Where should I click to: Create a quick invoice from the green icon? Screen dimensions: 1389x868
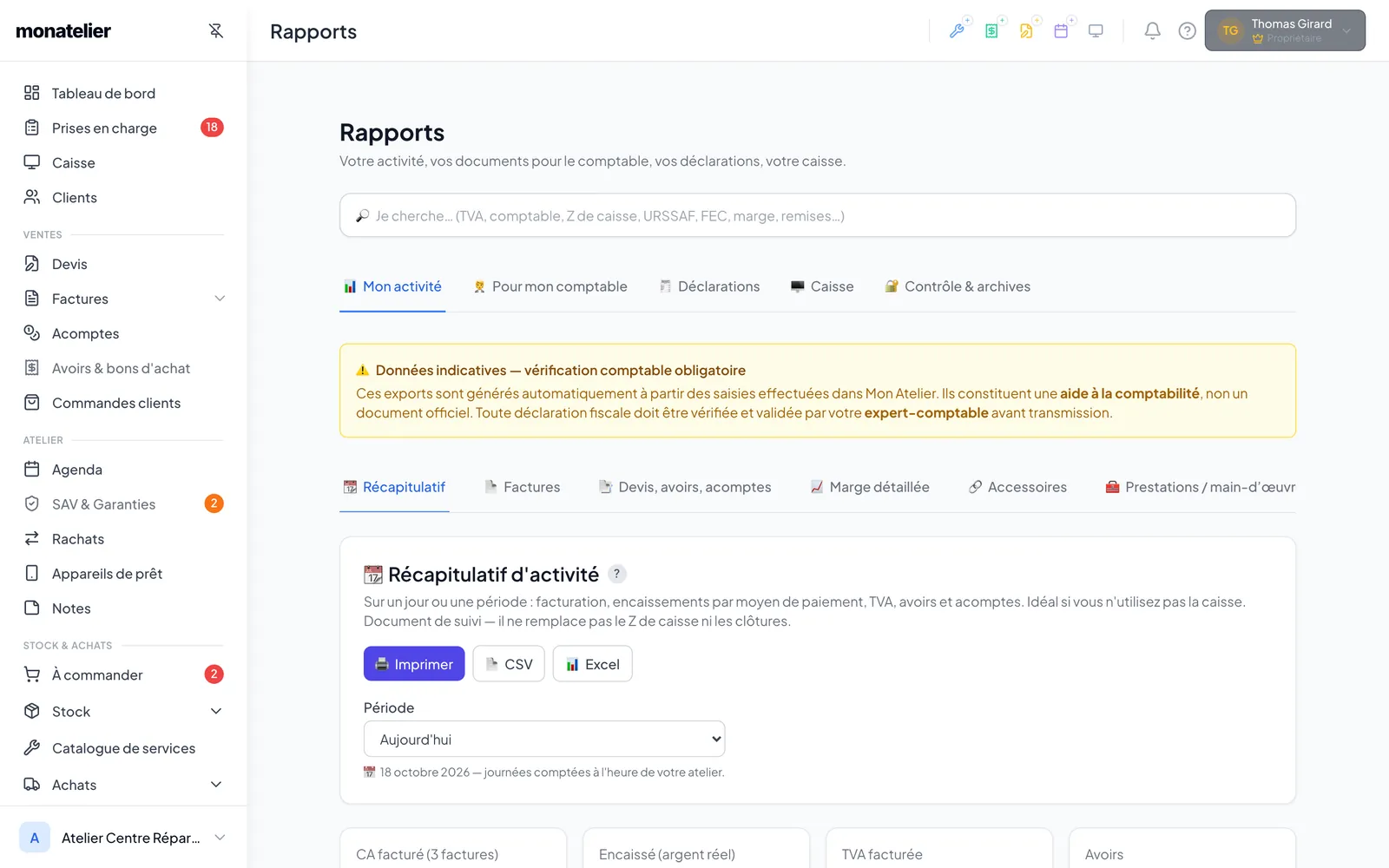point(991,31)
